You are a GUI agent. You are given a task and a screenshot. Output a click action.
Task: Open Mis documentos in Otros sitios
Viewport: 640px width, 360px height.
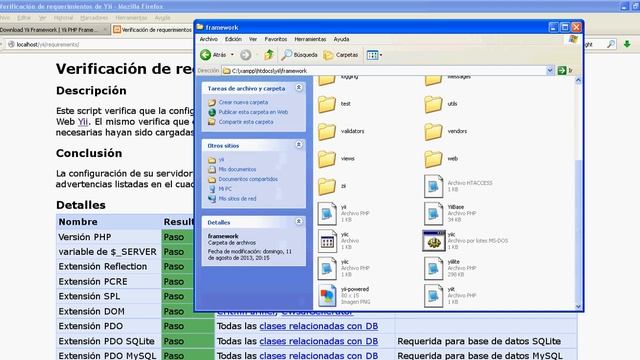click(237, 169)
